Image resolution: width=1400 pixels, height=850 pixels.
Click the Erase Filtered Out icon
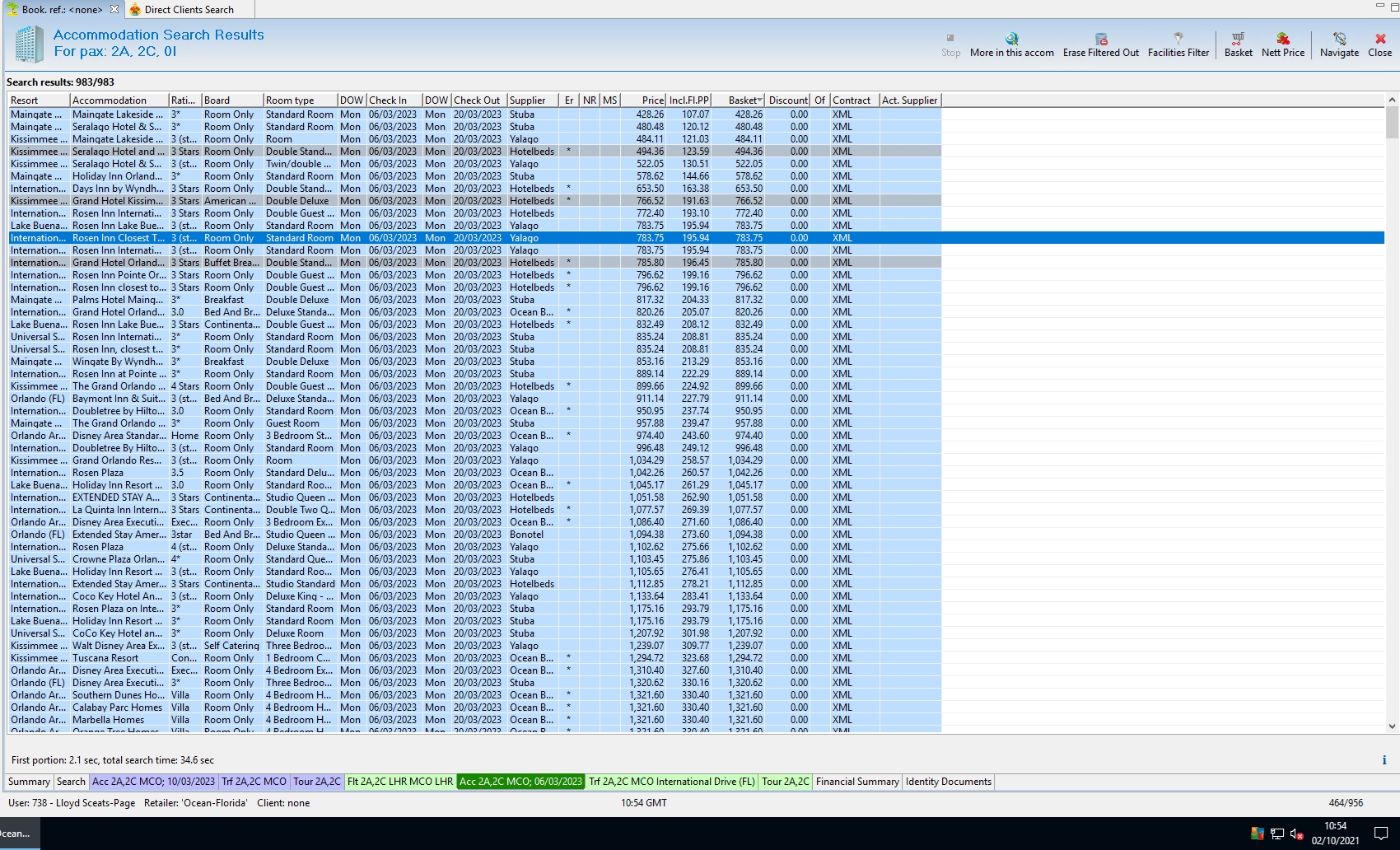(x=1101, y=39)
